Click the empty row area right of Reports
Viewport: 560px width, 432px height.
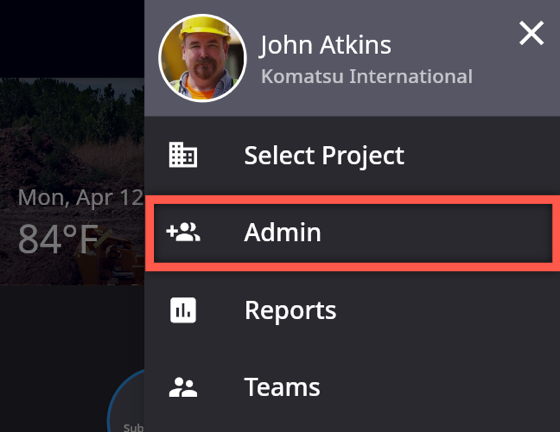tap(446, 310)
